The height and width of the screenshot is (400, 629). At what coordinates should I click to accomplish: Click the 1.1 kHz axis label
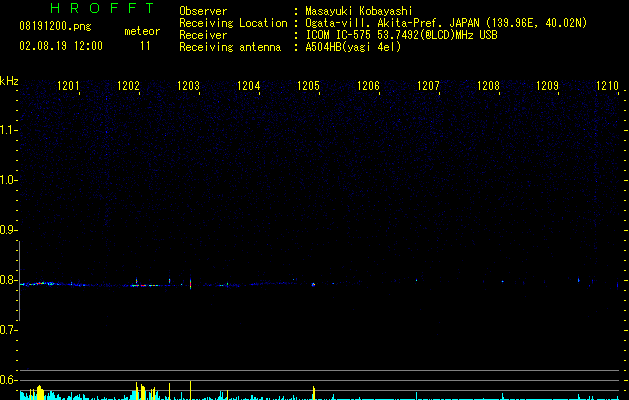coord(7,130)
